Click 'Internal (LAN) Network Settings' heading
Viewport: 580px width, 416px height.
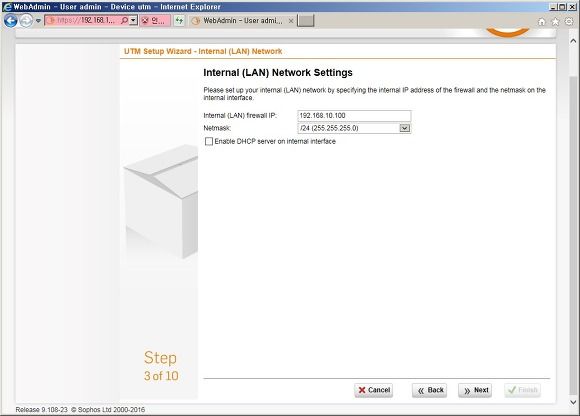coord(278,73)
